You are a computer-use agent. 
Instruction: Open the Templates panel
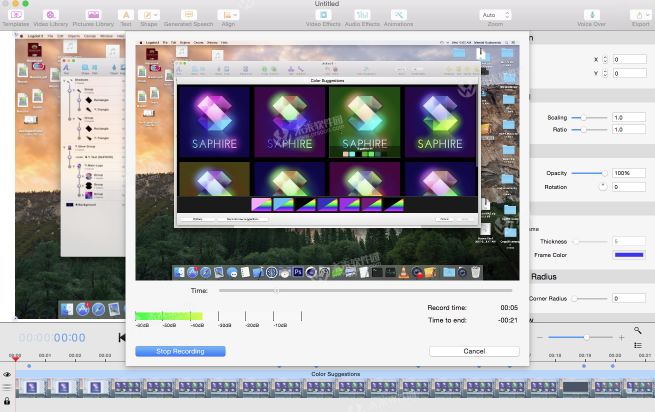click(15, 16)
